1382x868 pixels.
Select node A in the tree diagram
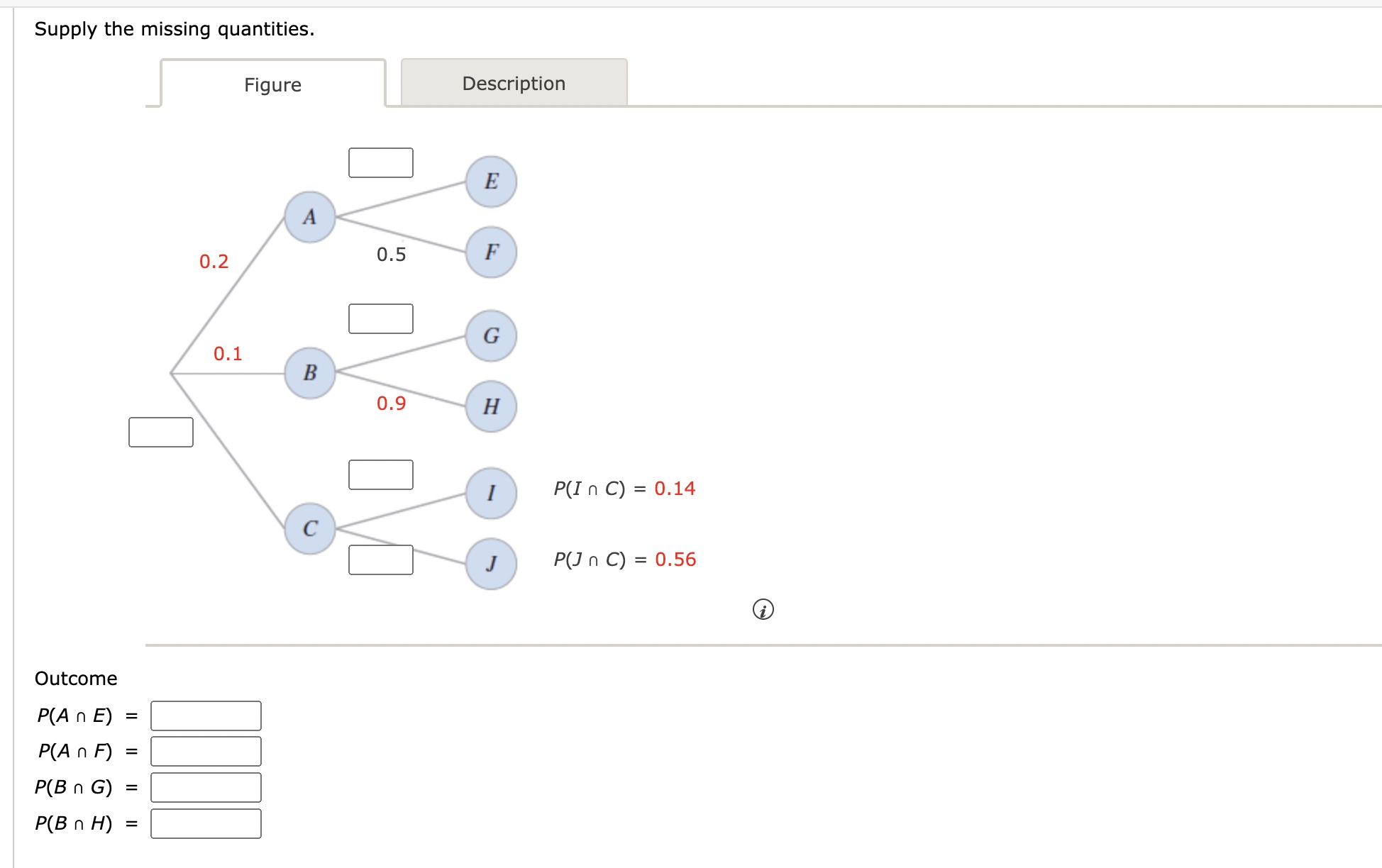(309, 218)
